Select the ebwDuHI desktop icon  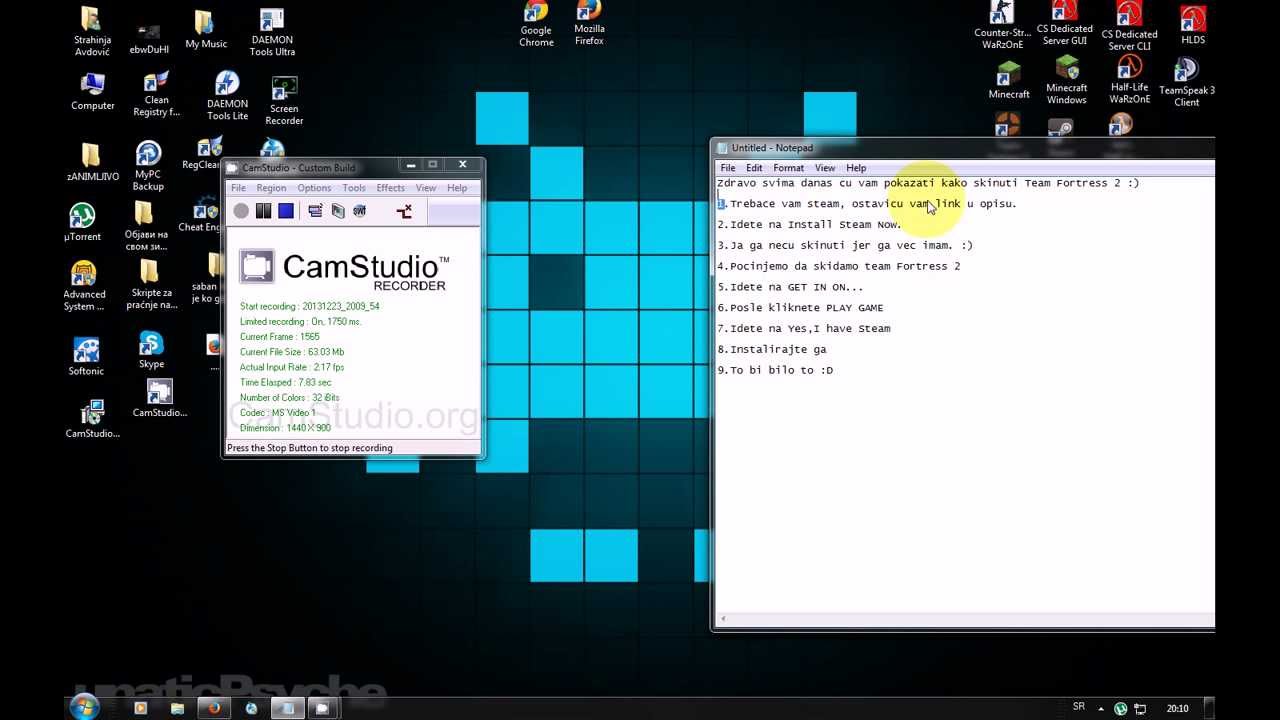click(x=149, y=38)
